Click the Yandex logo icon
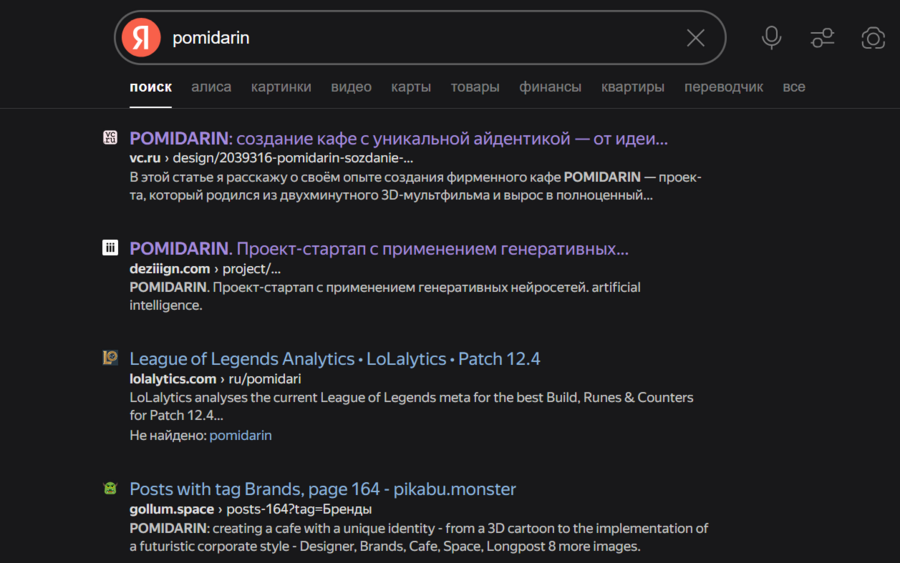This screenshot has height=563, width=900. [141, 38]
